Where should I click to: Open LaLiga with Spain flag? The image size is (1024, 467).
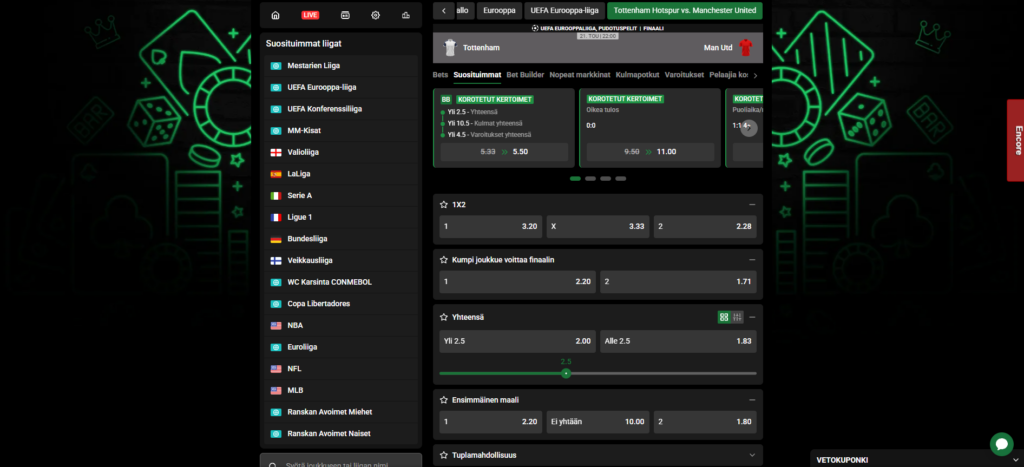tap(341, 174)
